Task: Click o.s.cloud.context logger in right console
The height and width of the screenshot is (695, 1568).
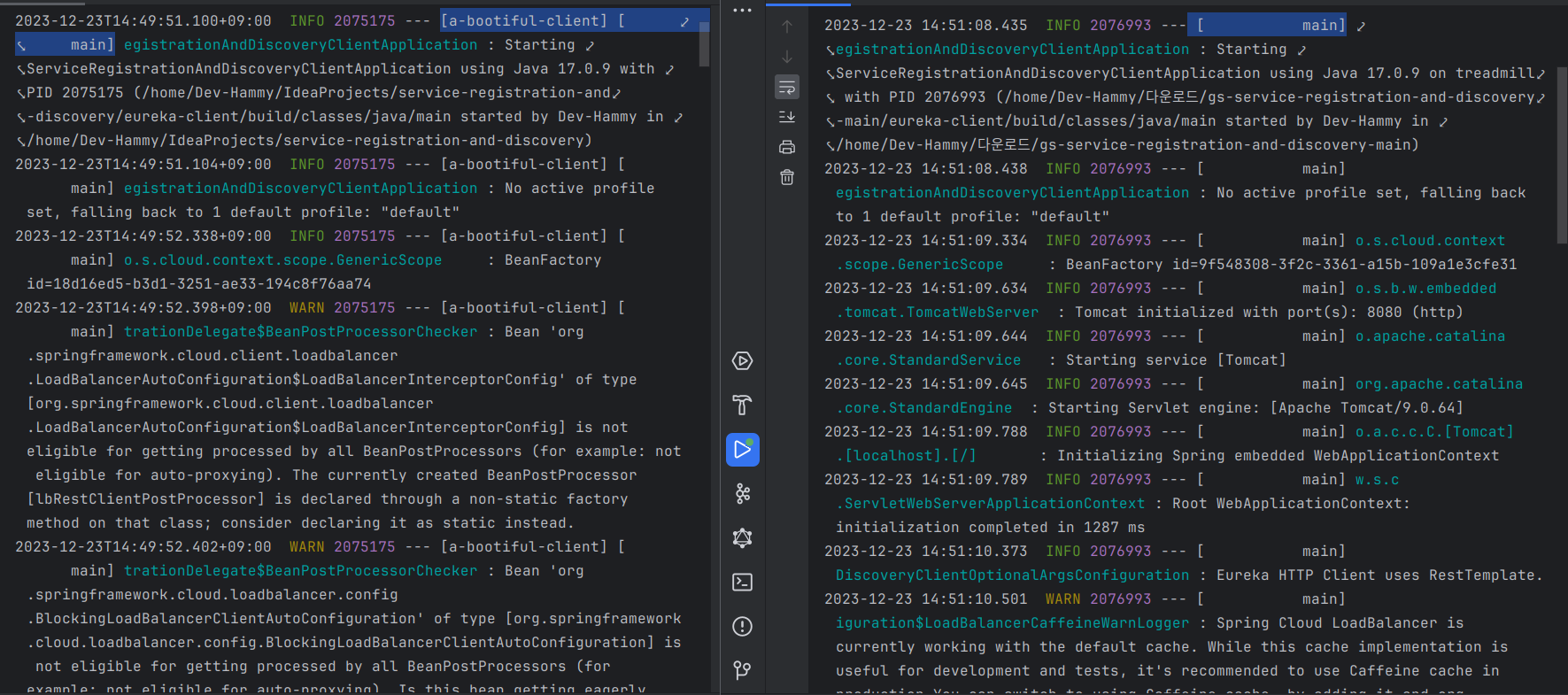Action: pyautogui.click(x=1430, y=240)
